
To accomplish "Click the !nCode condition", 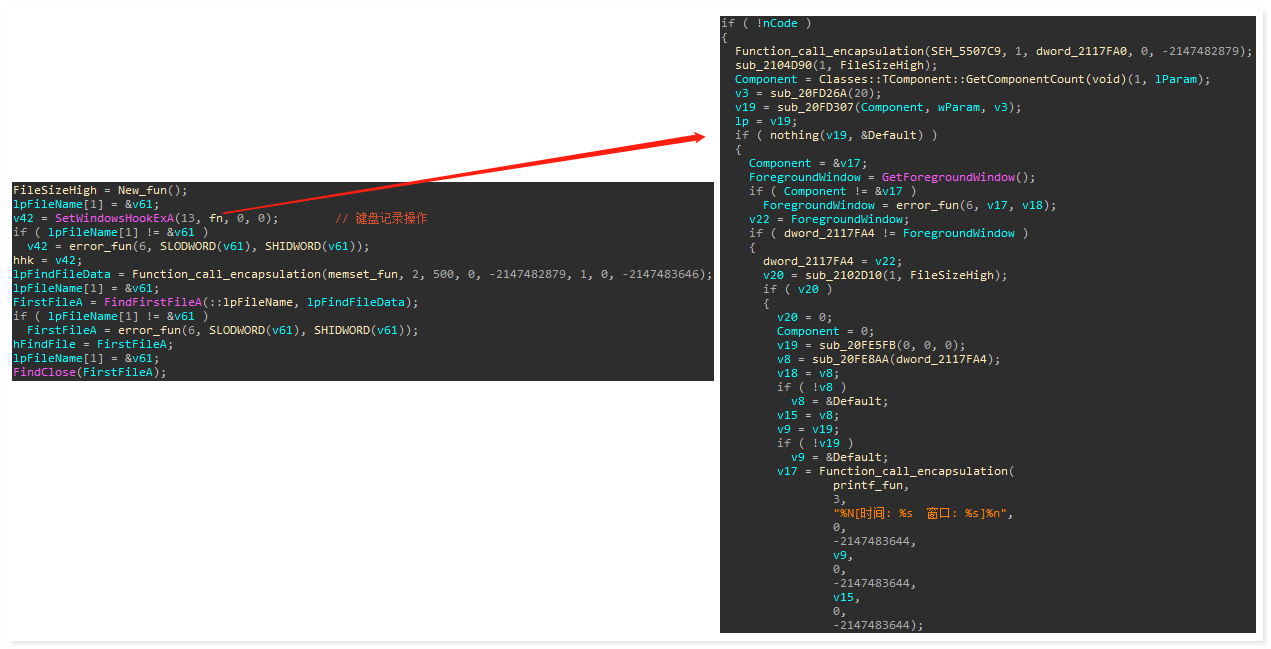I will click(774, 23).
